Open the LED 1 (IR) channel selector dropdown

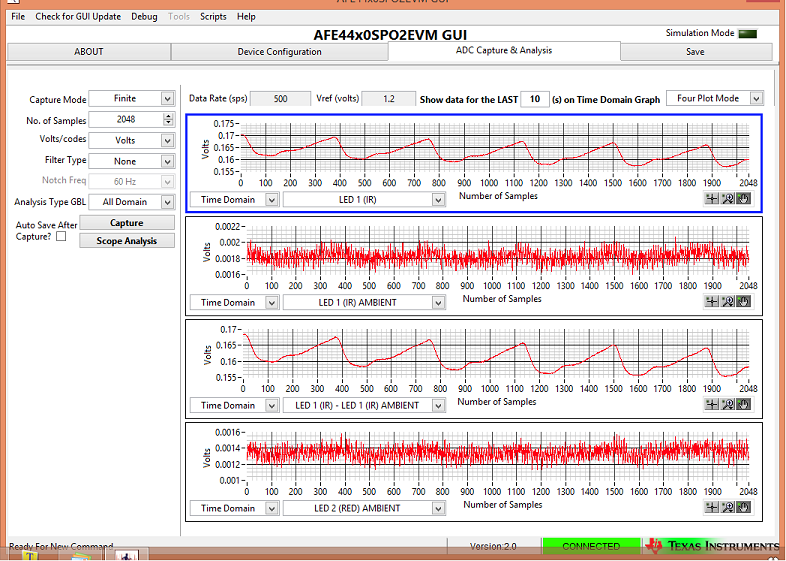(x=364, y=200)
